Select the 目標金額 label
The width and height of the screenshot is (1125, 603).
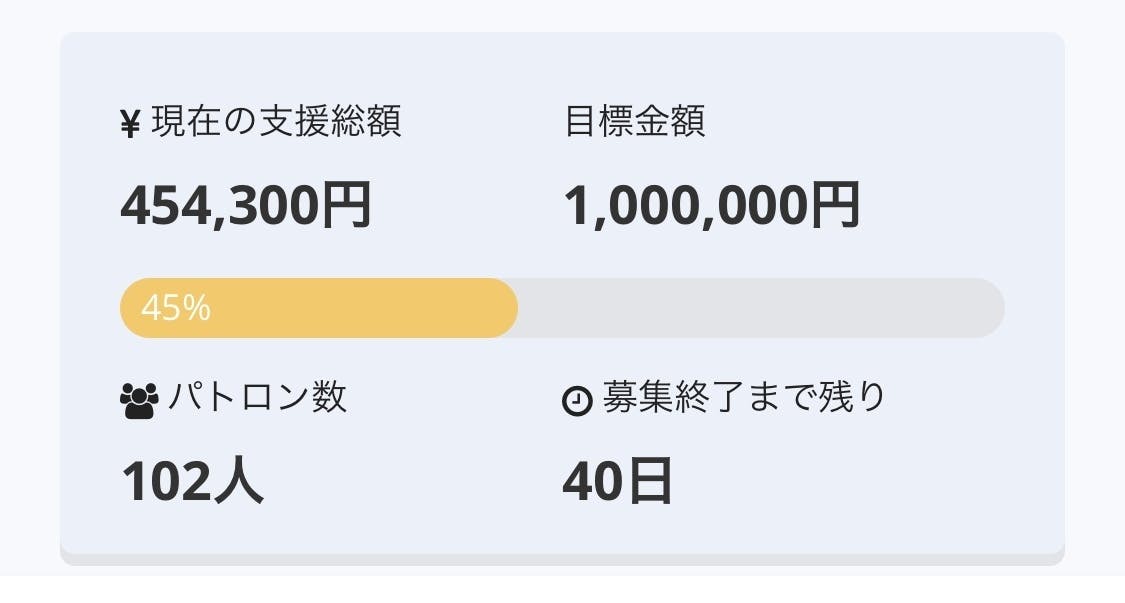635,121
